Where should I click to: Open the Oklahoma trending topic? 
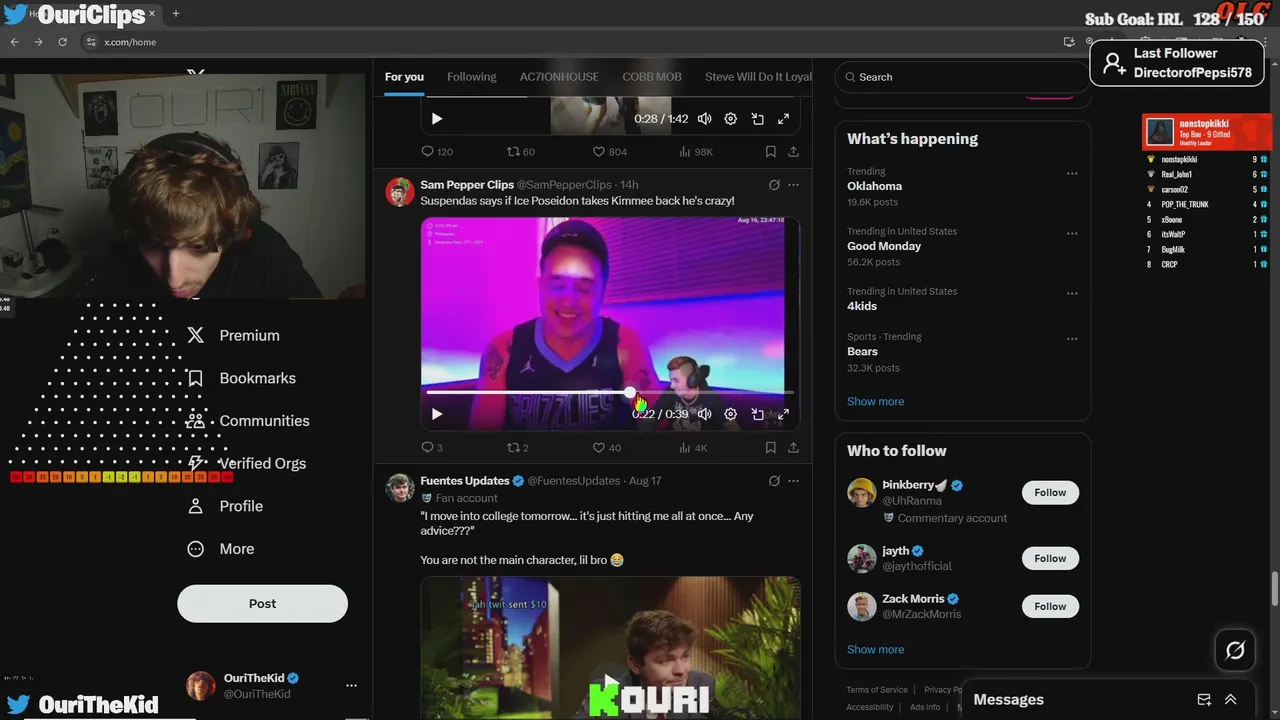pyautogui.click(x=875, y=186)
